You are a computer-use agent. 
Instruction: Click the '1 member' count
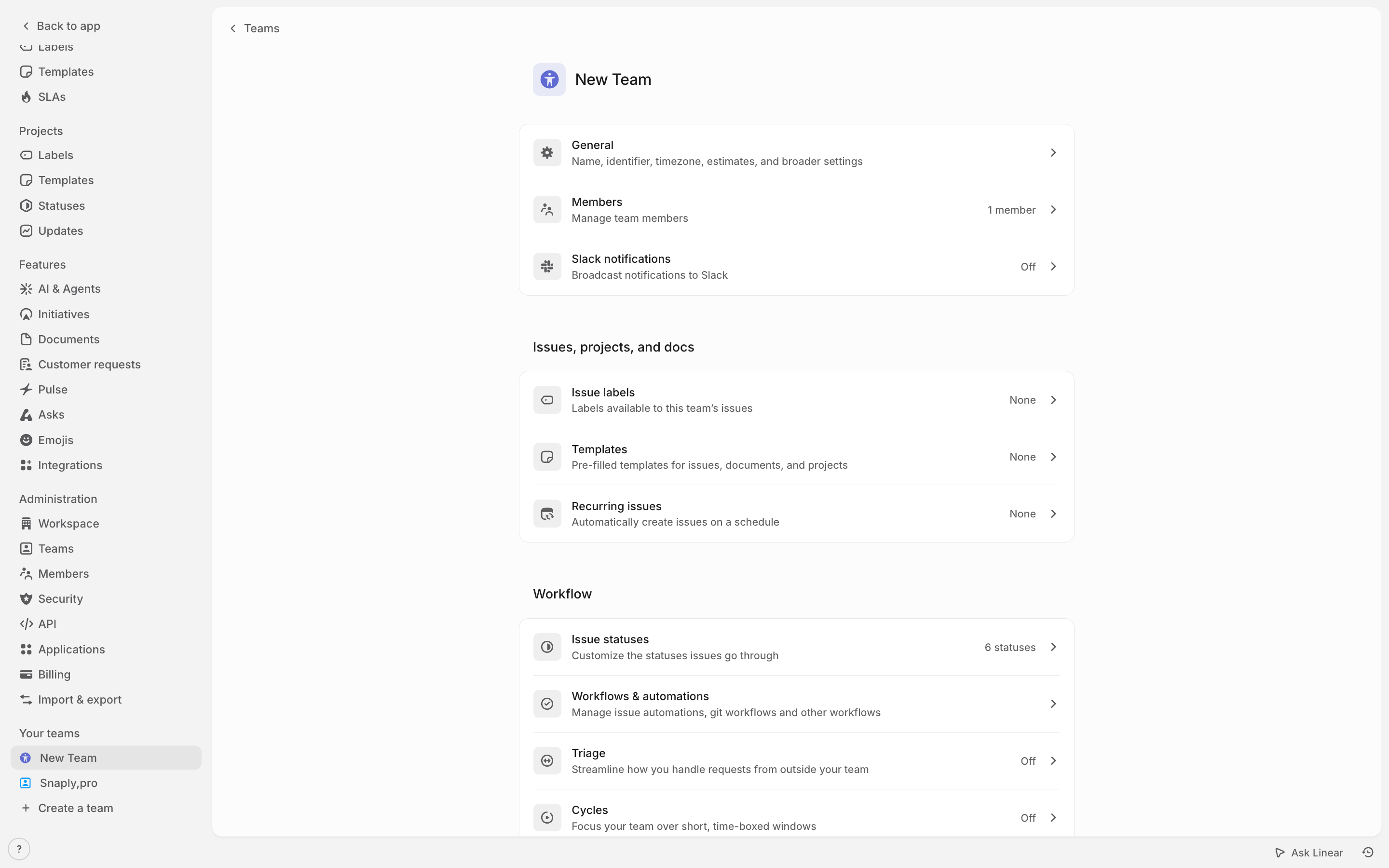(1011, 210)
